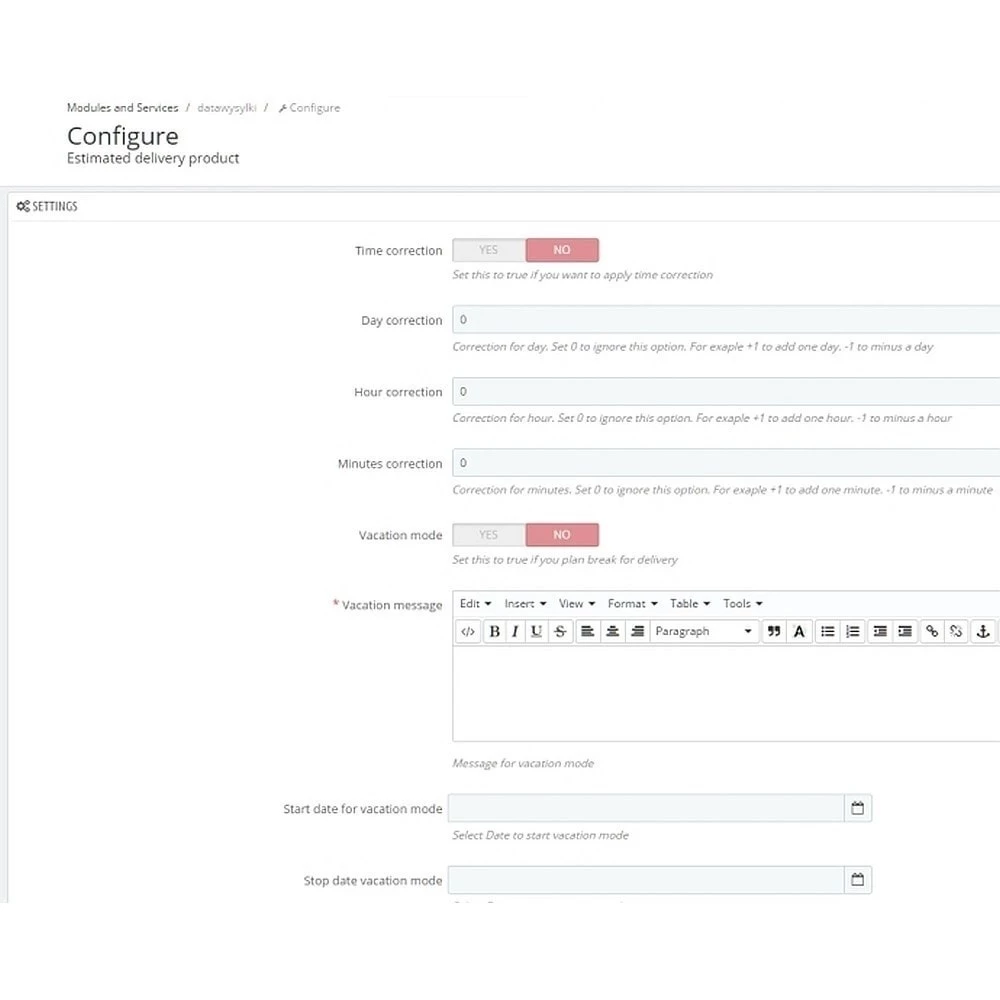The width and height of the screenshot is (1000, 1000).
Task: Click inside the vacation message text area
Action: [726, 694]
